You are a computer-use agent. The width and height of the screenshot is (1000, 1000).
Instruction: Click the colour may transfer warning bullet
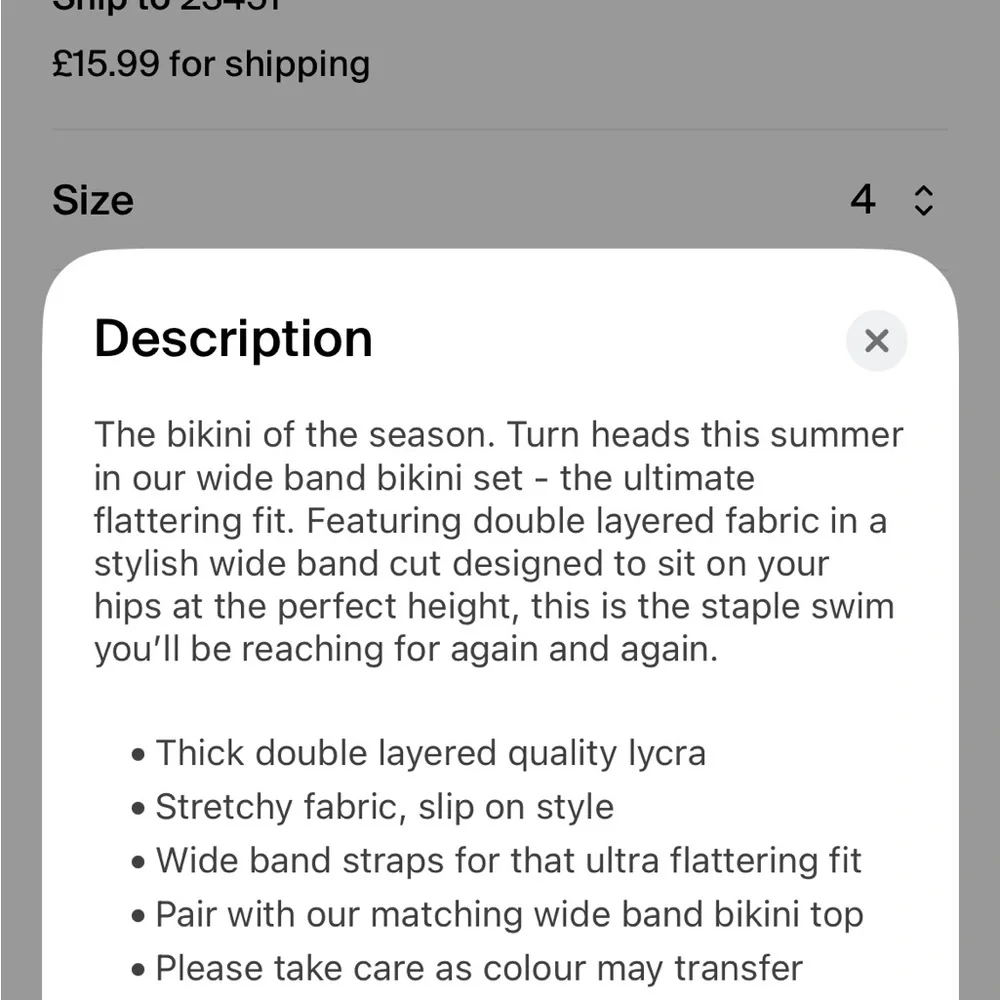(x=478, y=968)
